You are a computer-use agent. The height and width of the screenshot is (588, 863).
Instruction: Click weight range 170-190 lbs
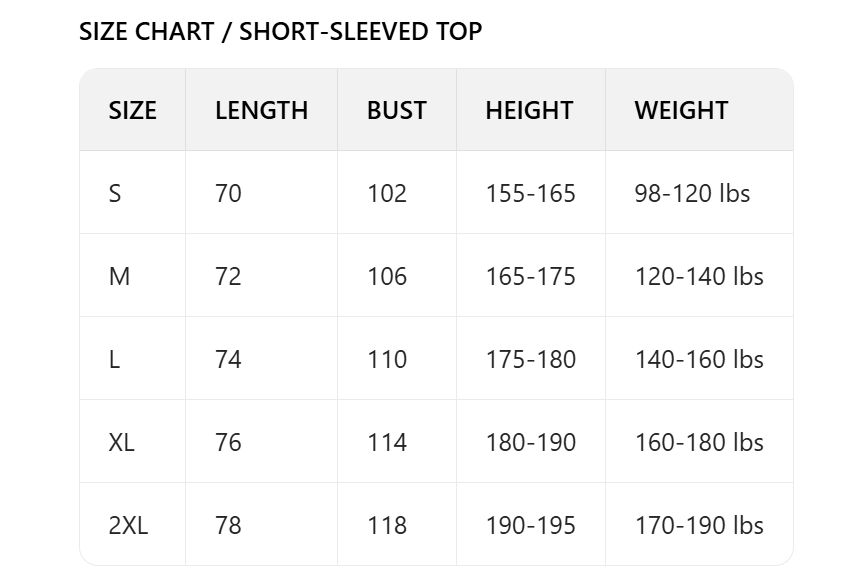699,525
